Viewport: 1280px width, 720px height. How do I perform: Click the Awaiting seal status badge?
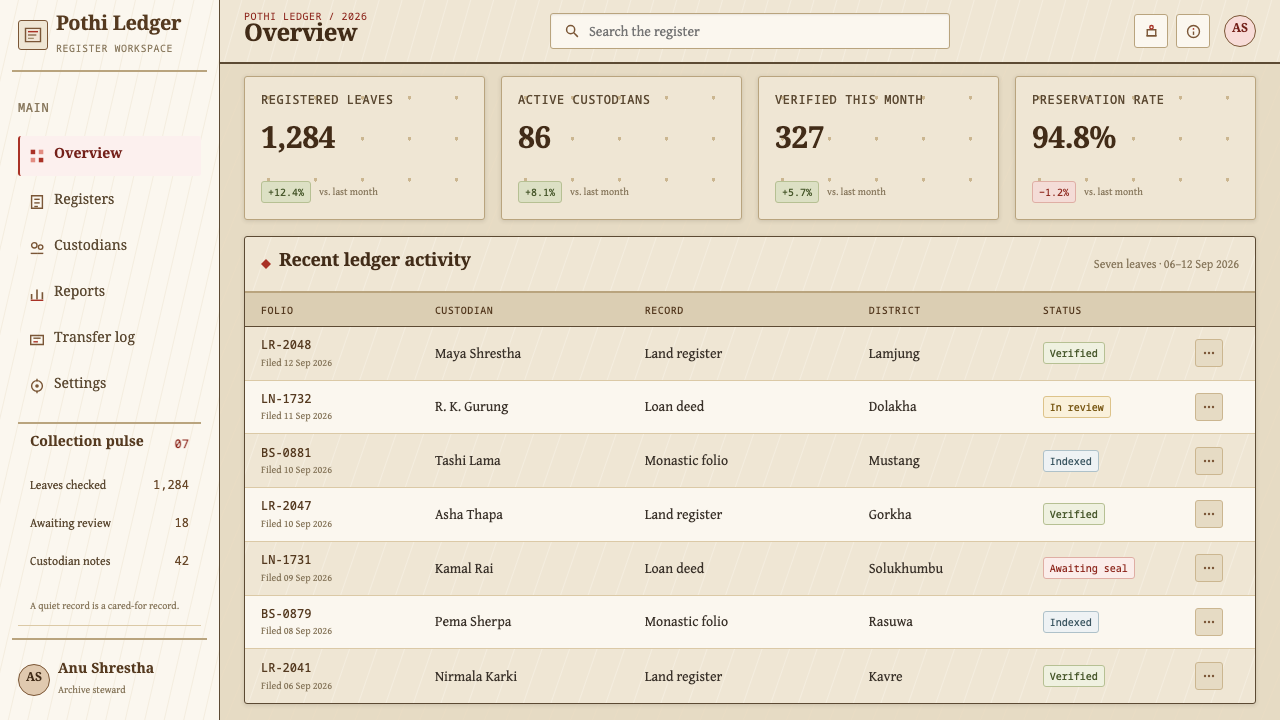point(1089,568)
